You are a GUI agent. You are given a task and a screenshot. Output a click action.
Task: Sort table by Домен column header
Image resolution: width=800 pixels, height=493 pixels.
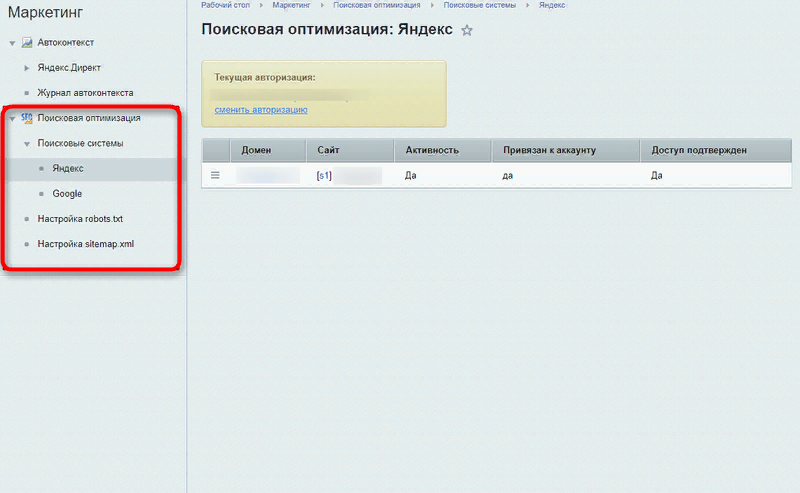tap(257, 150)
